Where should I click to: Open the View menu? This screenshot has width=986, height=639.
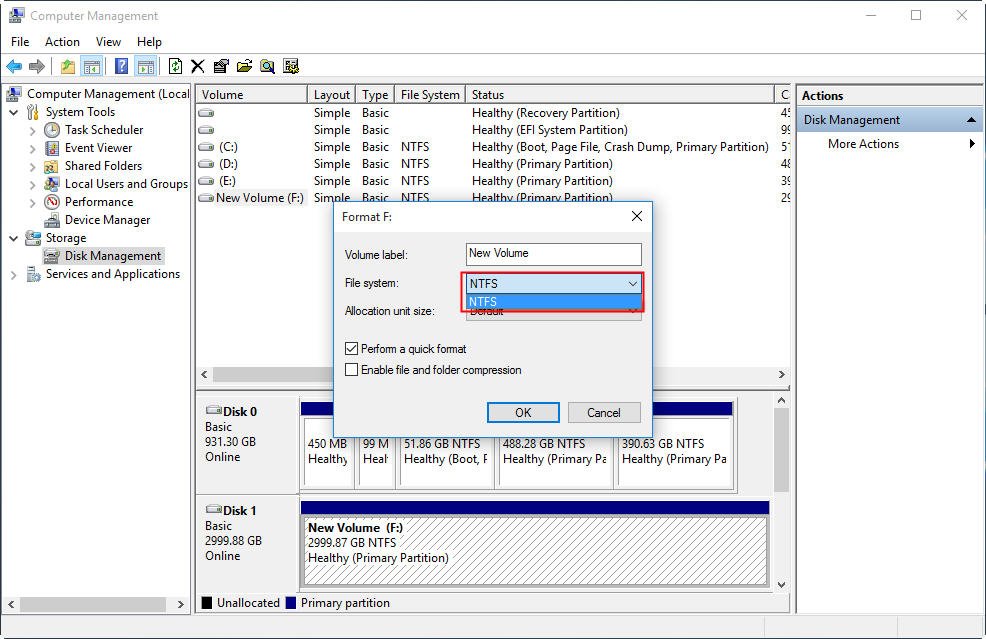[108, 42]
